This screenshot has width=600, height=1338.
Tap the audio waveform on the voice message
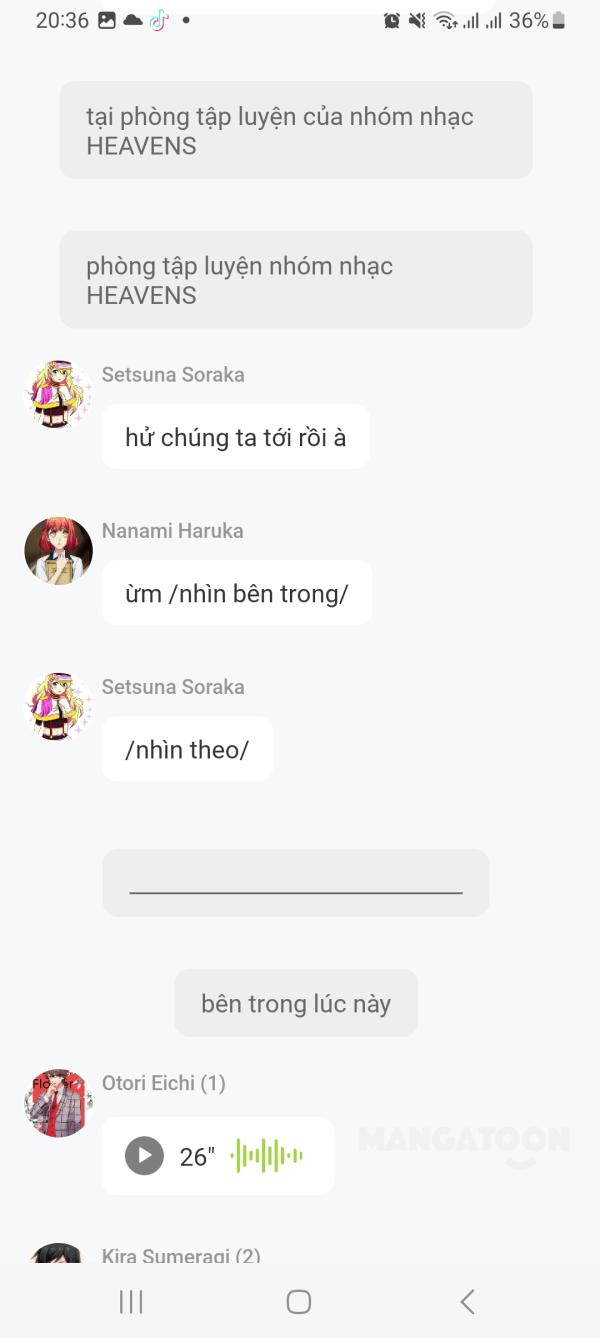coord(268,1155)
